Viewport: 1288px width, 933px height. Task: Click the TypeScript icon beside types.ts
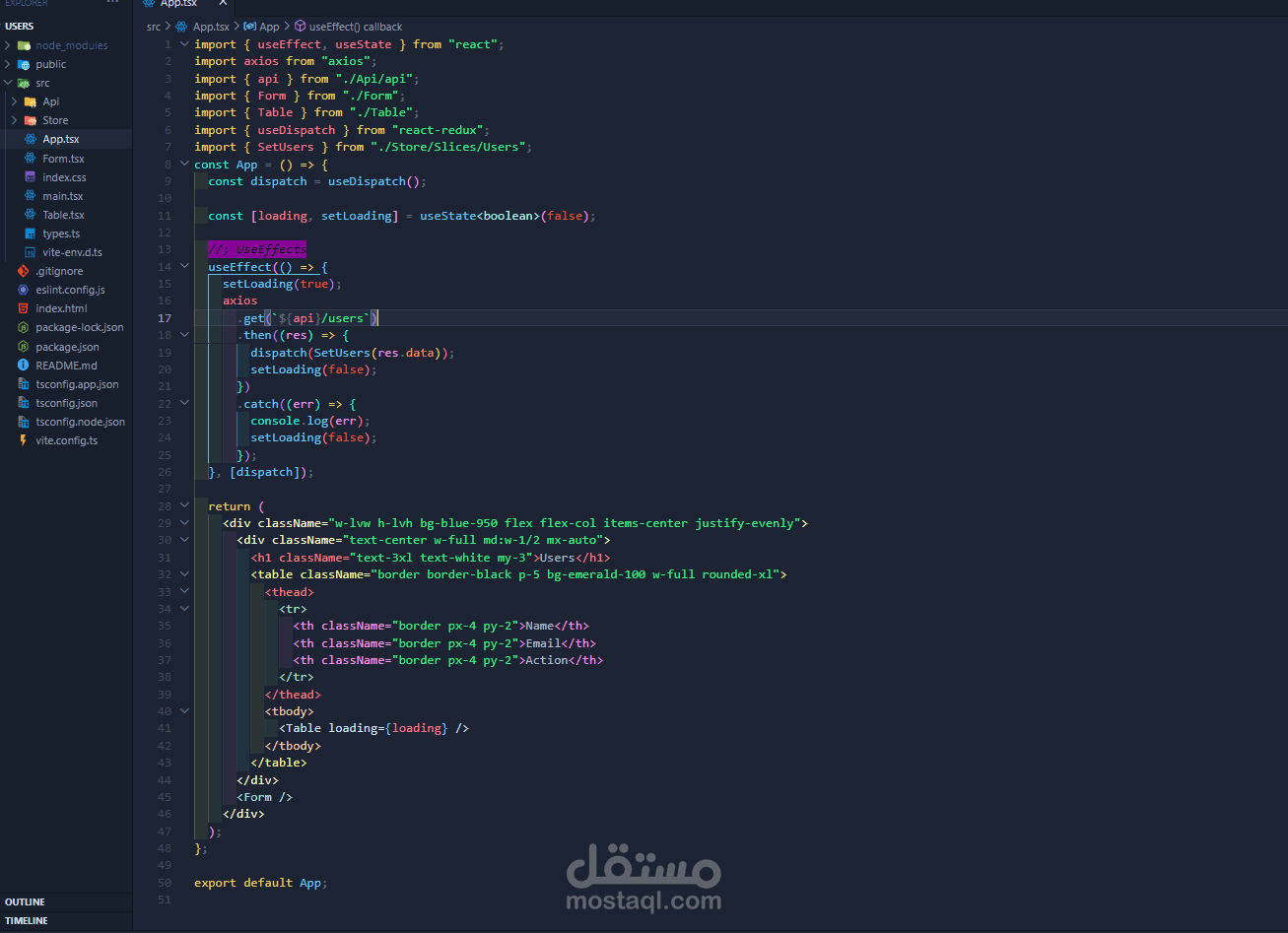(31, 233)
